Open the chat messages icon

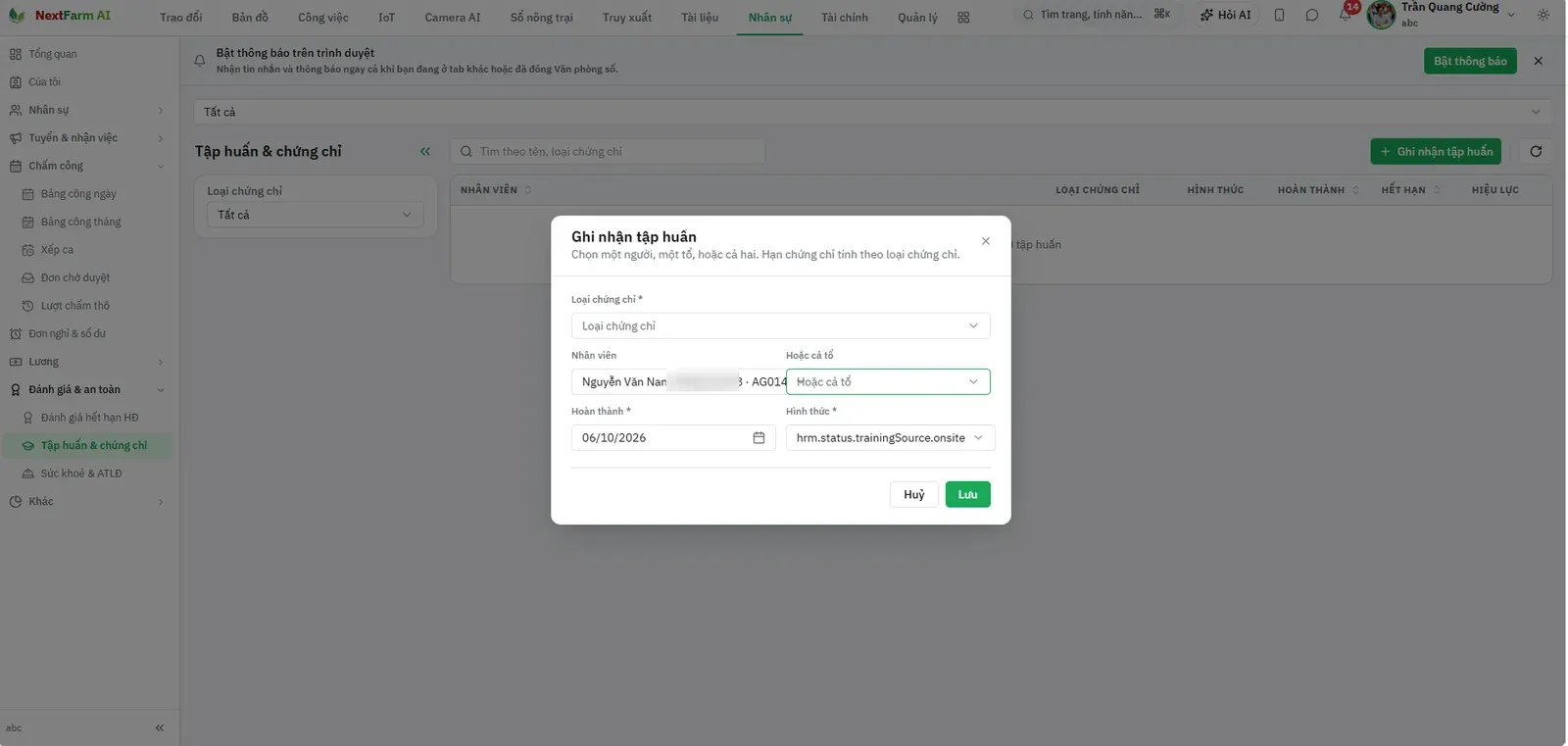(x=1312, y=15)
